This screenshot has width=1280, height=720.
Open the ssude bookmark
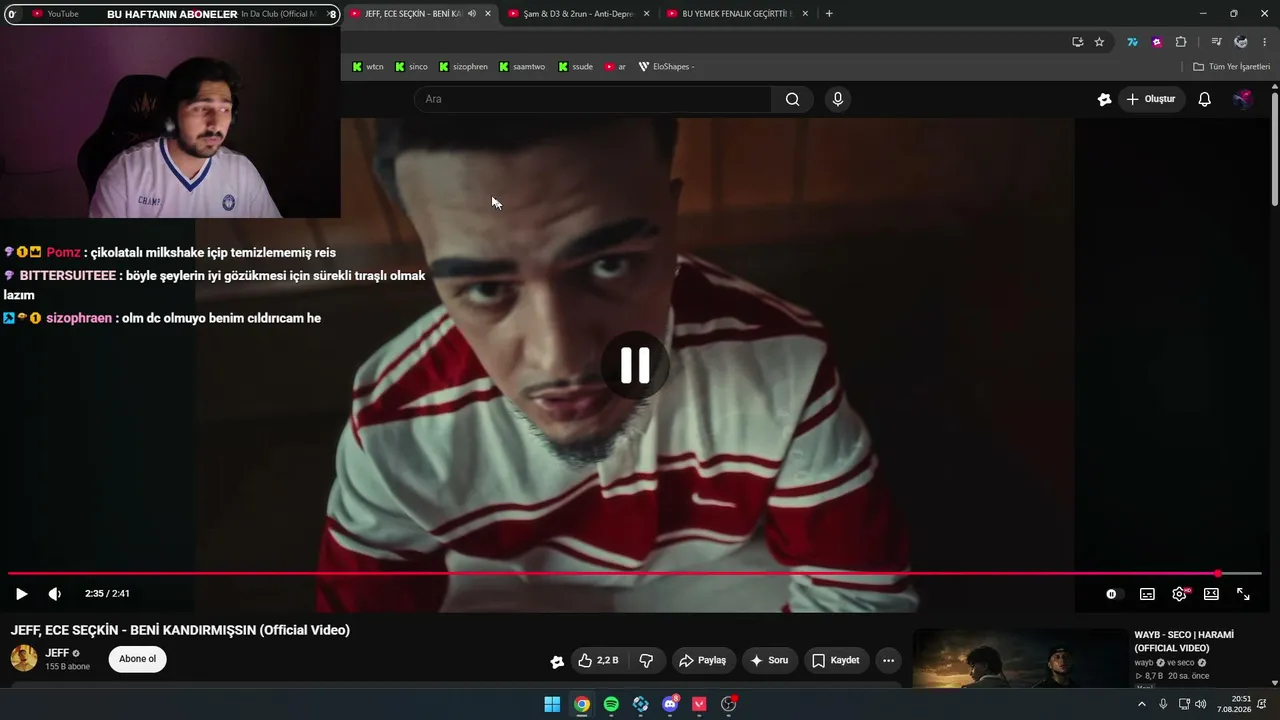[576, 67]
